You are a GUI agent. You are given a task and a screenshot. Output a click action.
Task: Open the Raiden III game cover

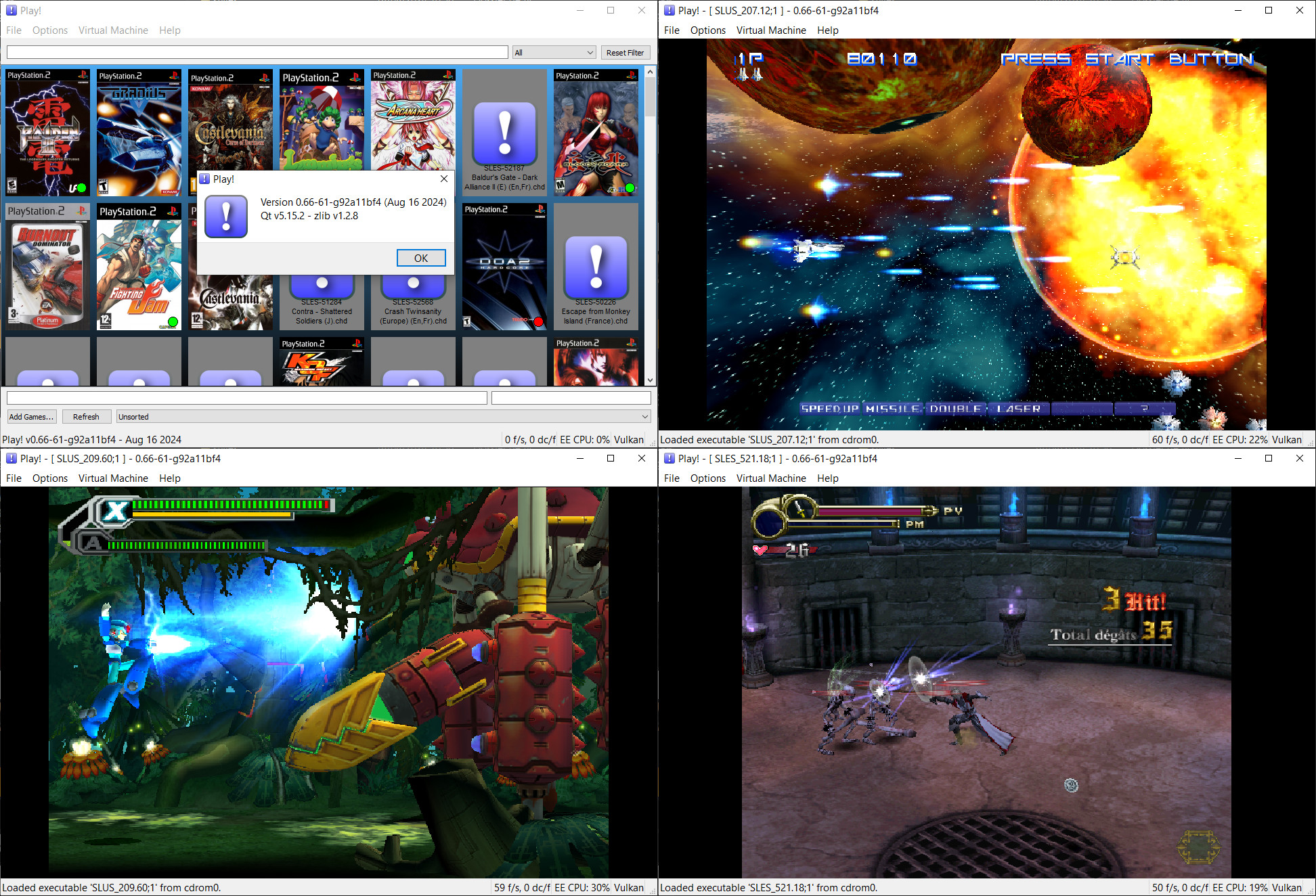[47, 132]
